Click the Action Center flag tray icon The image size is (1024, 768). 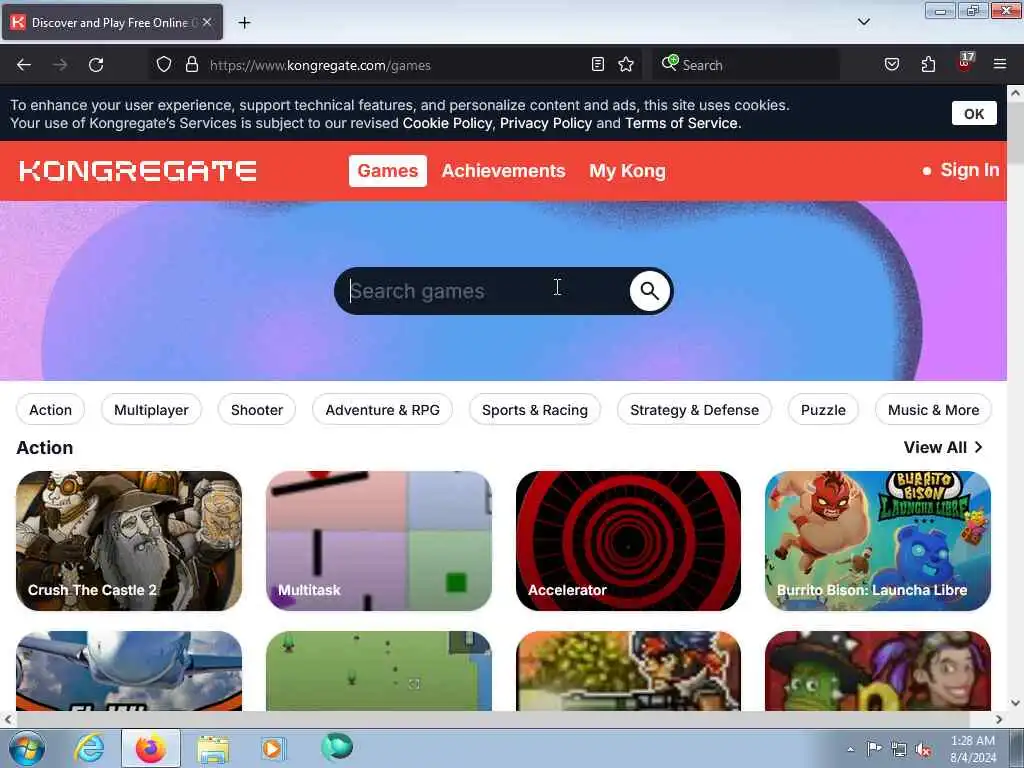(873, 749)
